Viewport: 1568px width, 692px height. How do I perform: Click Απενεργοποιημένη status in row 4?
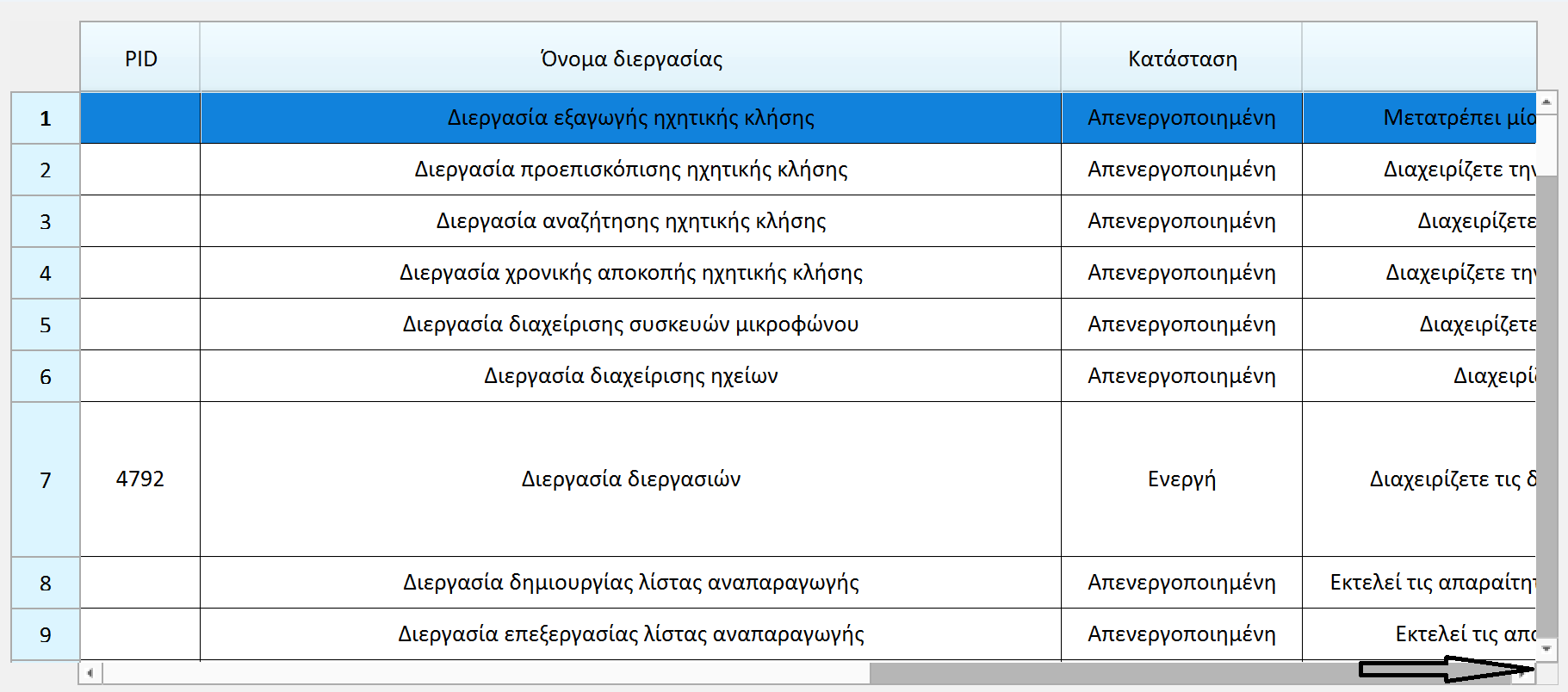pyautogui.click(x=1181, y=273)
